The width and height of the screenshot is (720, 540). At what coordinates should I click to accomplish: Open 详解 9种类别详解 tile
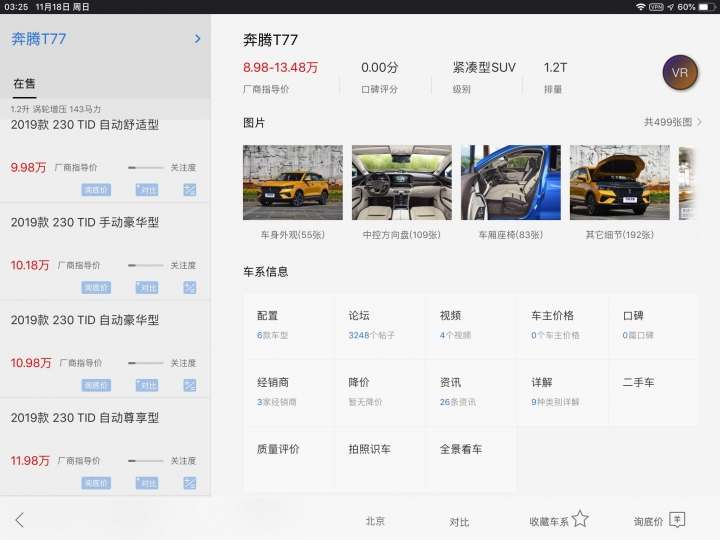pyautogui.click(x=563, y=393)
